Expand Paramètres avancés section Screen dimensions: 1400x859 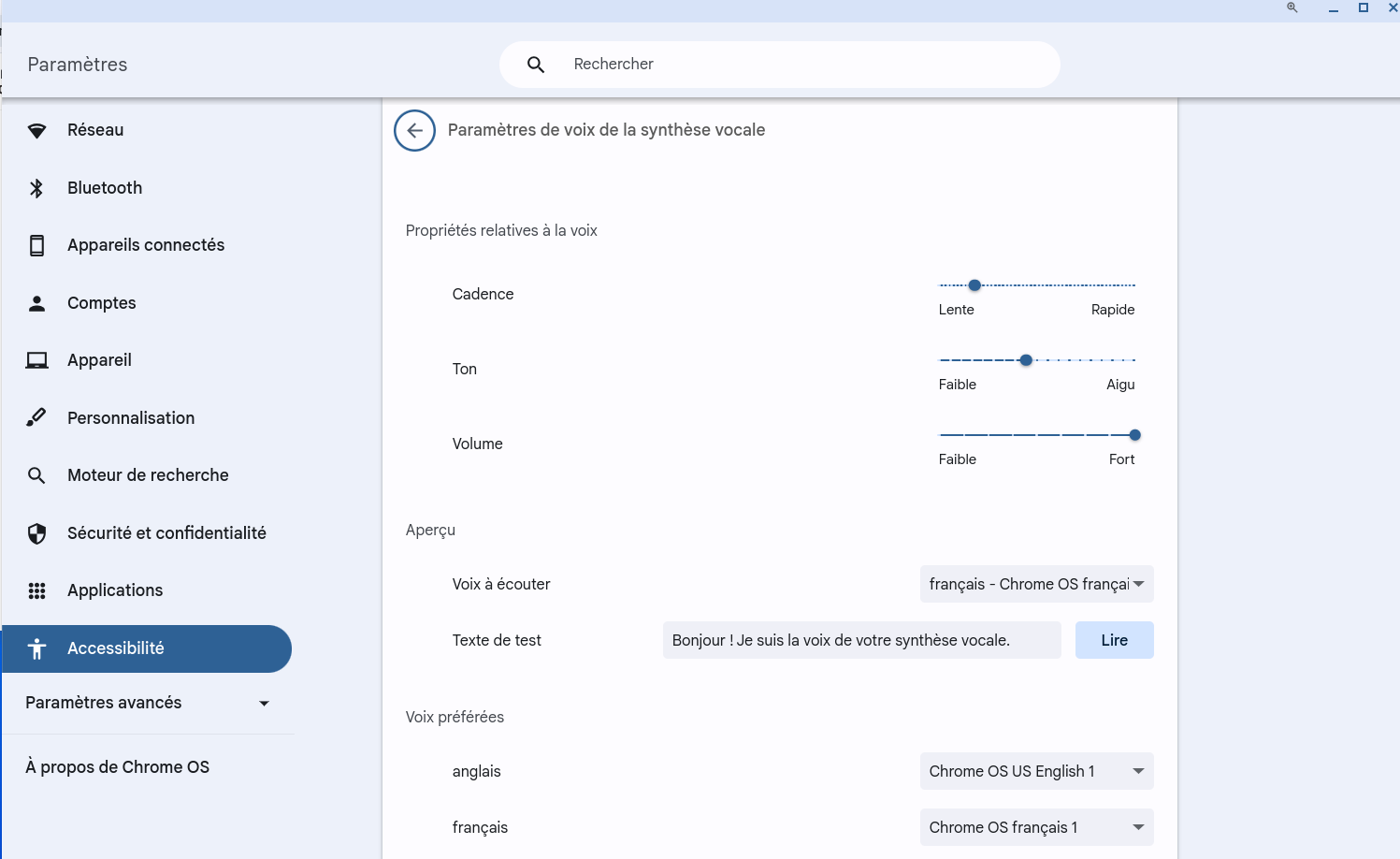pyautogui.click(x=147, y=703)
